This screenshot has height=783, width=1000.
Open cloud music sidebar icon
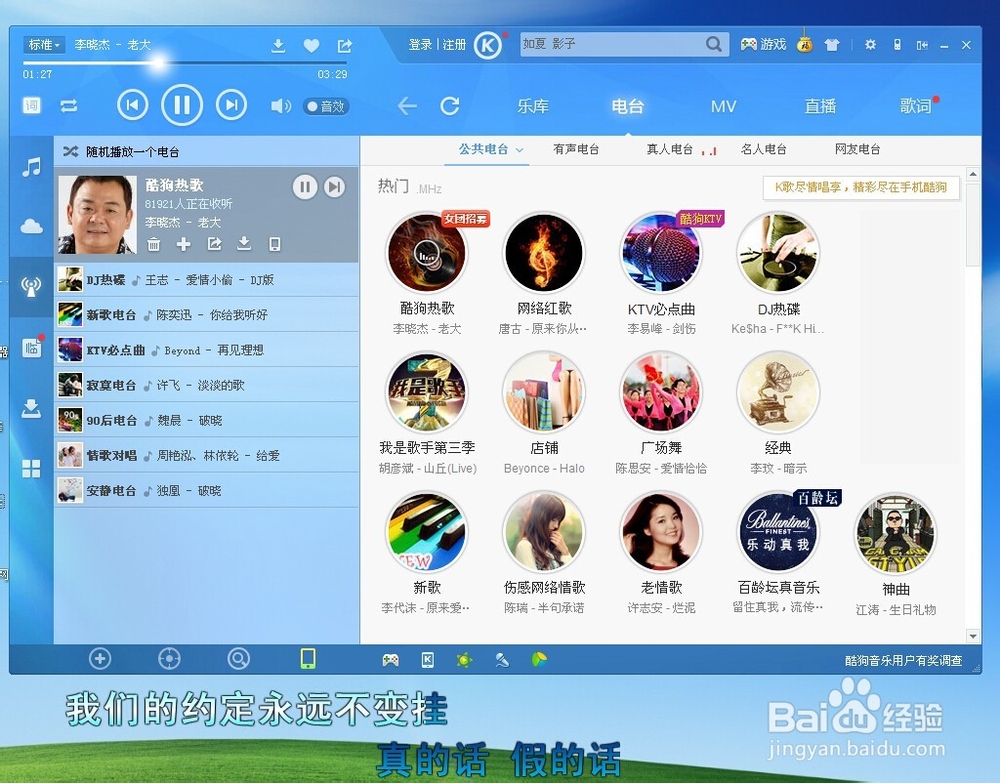tap(31, 226)
